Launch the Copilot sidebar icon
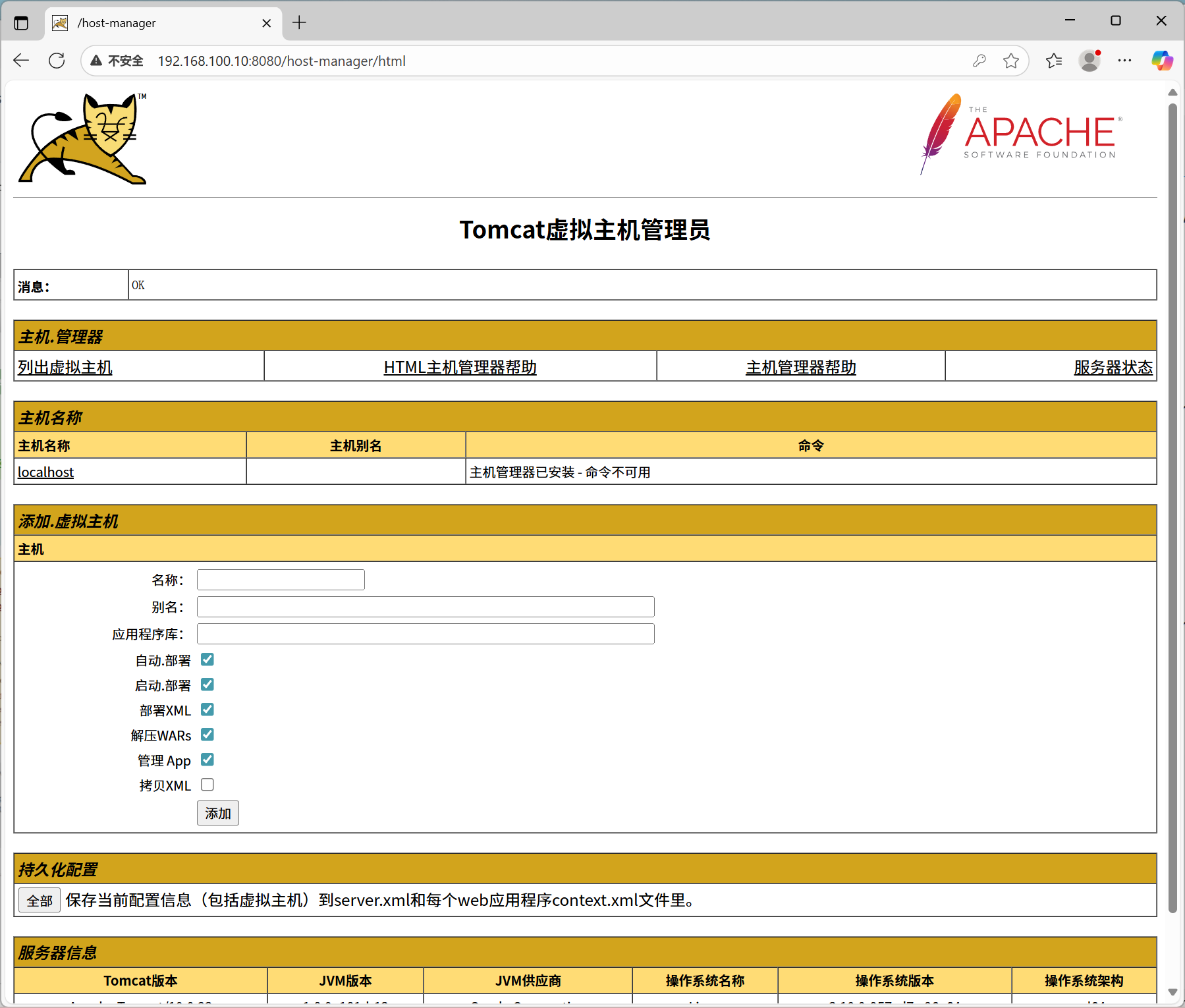Screen dimensions: 1185x1008 click(1162, 61)
